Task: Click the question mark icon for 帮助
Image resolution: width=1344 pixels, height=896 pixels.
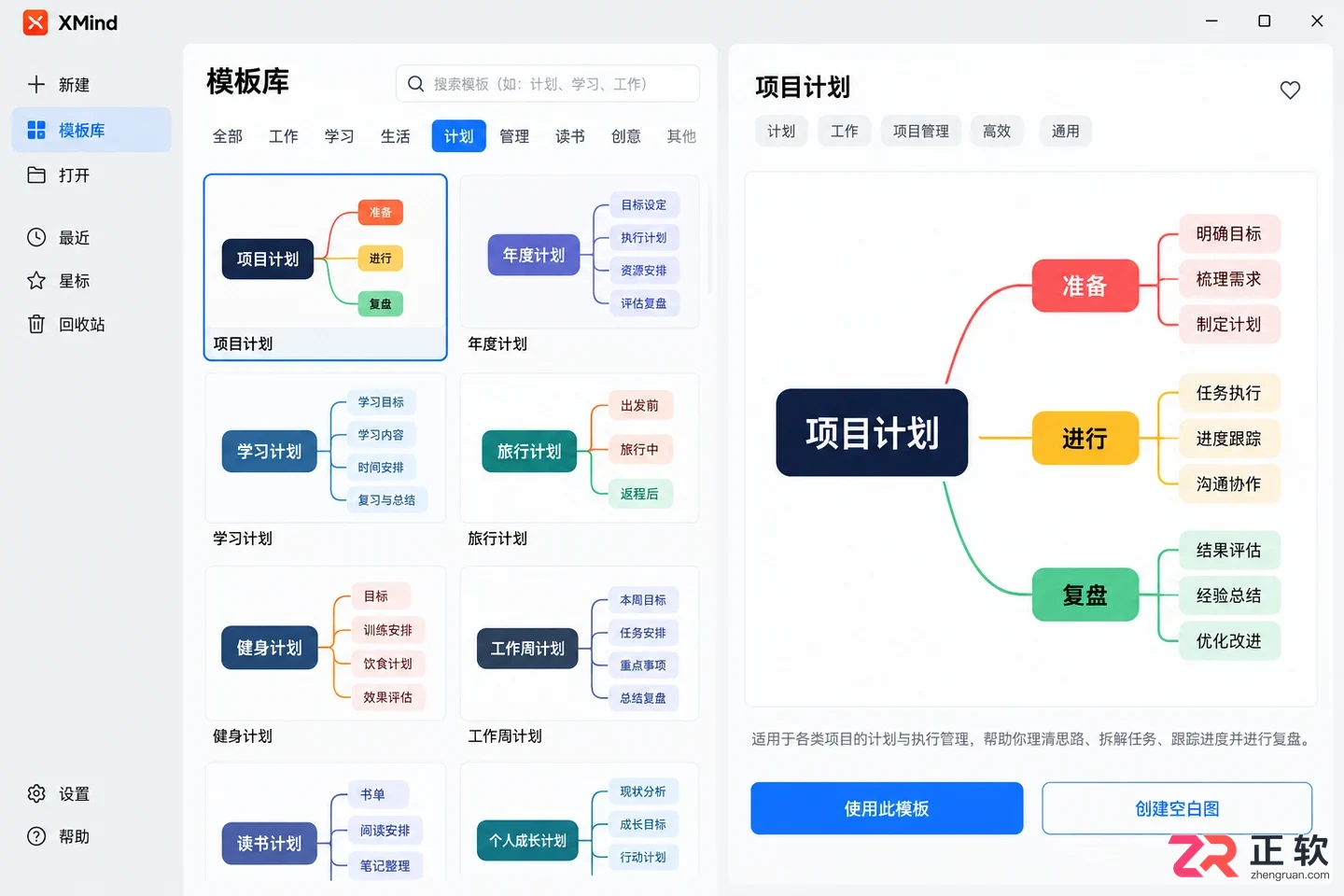Action: (36, 836)
